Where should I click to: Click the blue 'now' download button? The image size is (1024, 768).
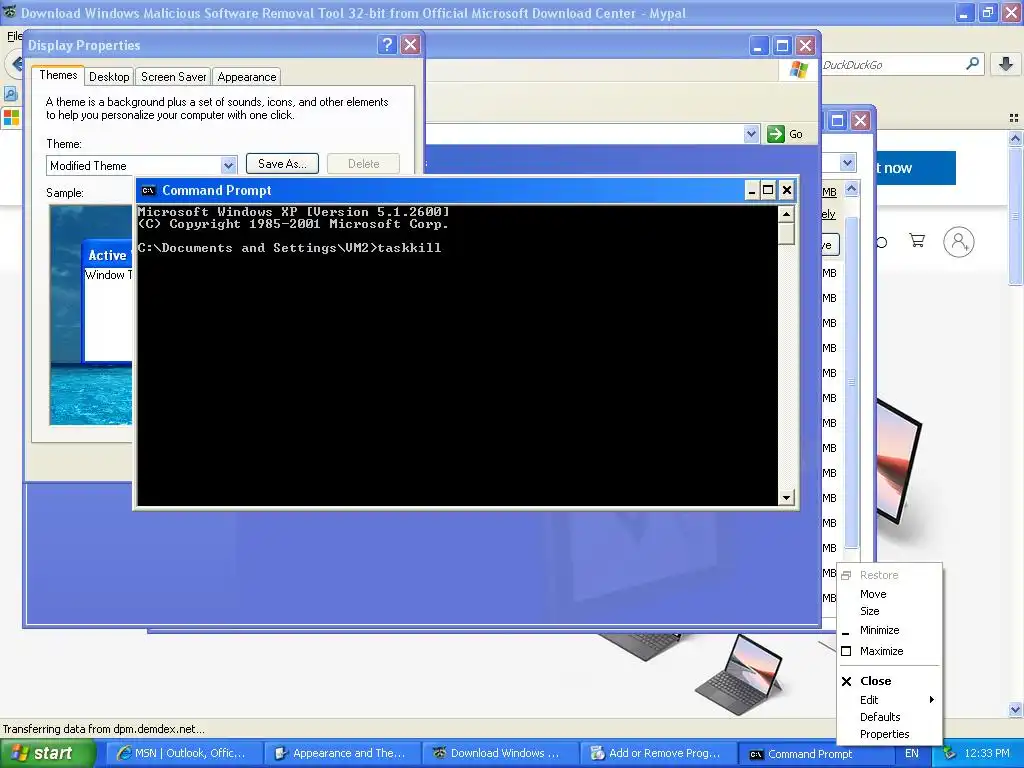[x=915, y=168]
